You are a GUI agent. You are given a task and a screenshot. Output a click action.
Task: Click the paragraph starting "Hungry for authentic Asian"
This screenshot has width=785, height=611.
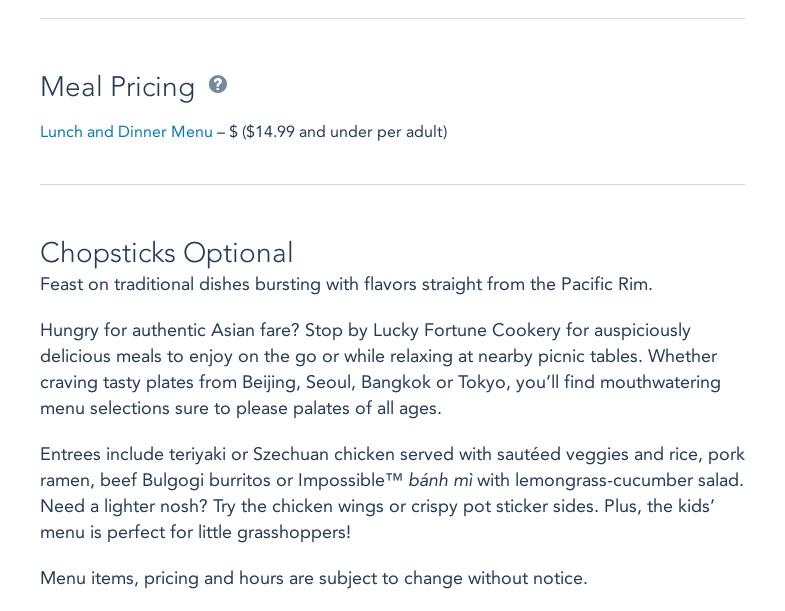pyautogui.click(x=380, y=369)
